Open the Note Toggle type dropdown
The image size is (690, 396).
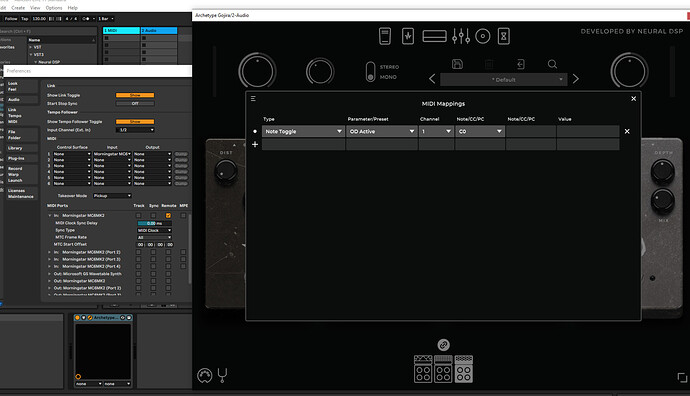coord(303,131)
